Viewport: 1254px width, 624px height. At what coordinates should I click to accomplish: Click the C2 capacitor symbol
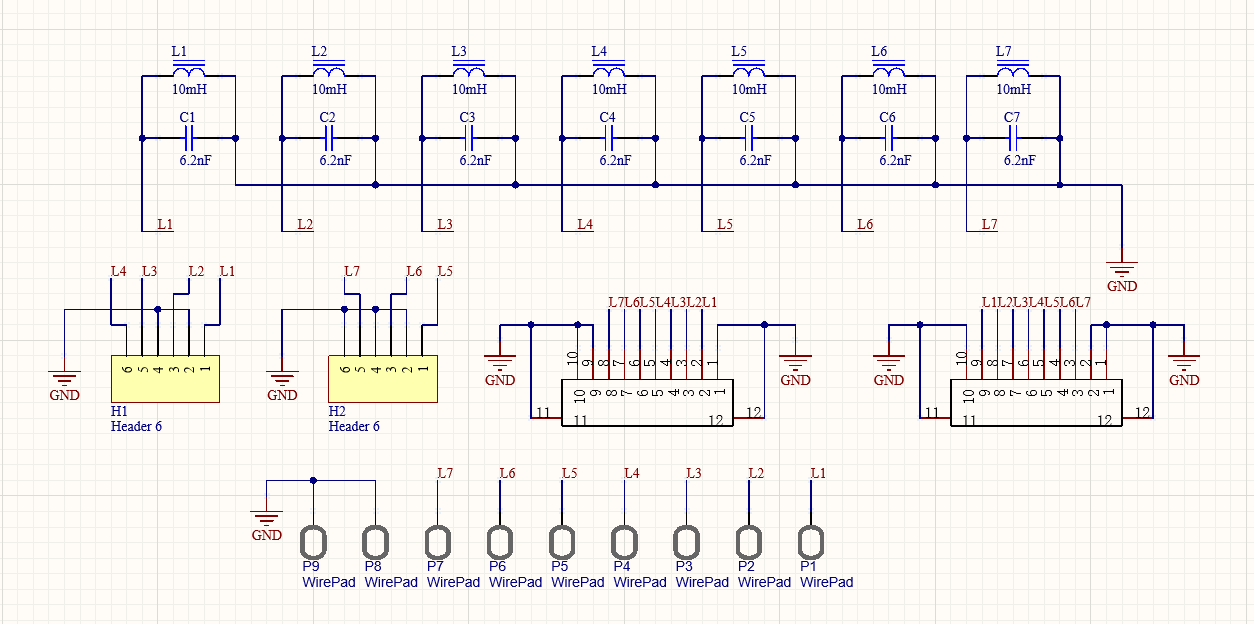coord(329,138)
